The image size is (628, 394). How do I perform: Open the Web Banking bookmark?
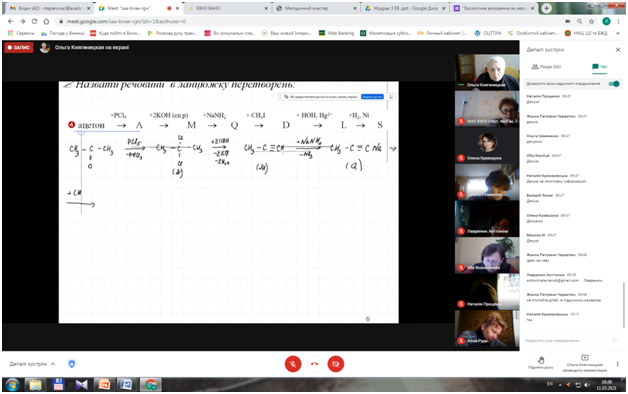pyautogui.click(x=336, y=33)
